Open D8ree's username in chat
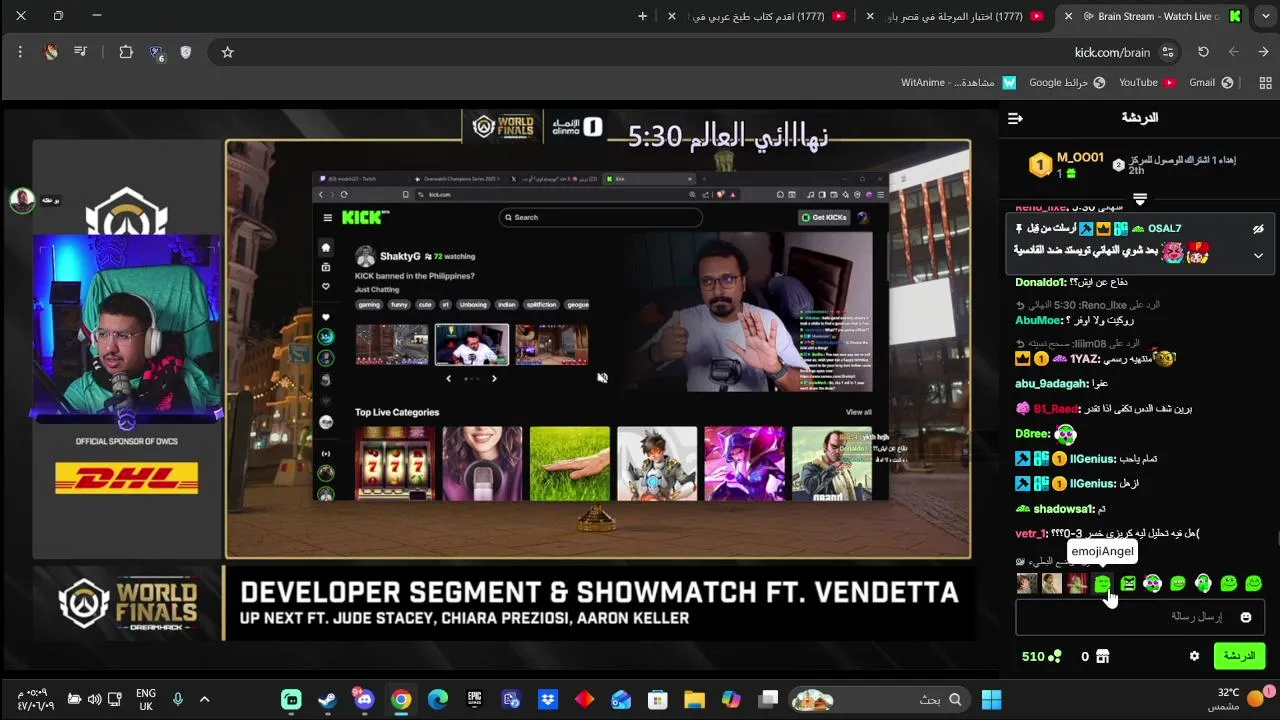The height and width of the screenshot is (720, 1280). point(1033,434)
